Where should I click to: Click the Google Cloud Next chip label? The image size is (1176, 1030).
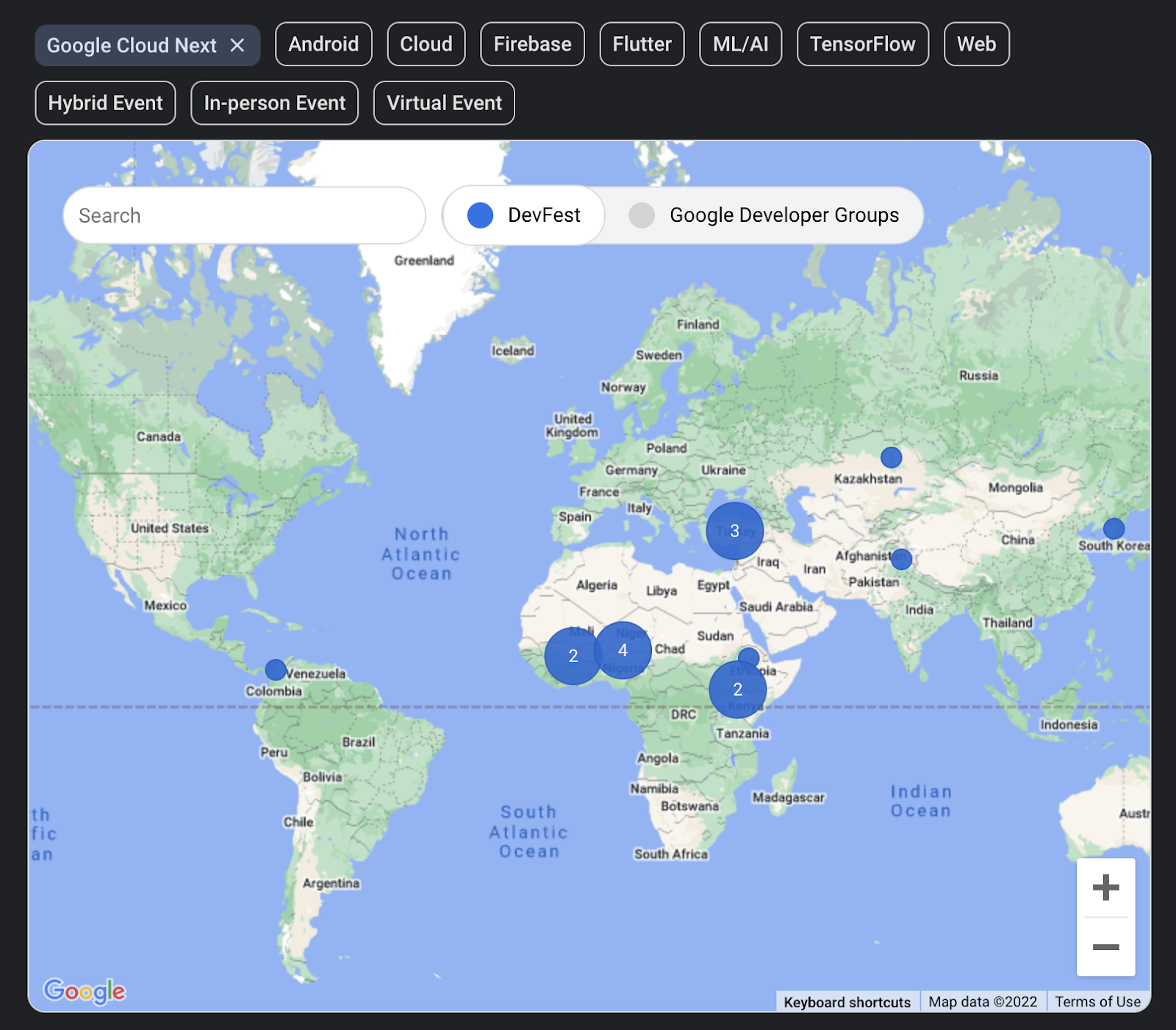pos(132,46)
